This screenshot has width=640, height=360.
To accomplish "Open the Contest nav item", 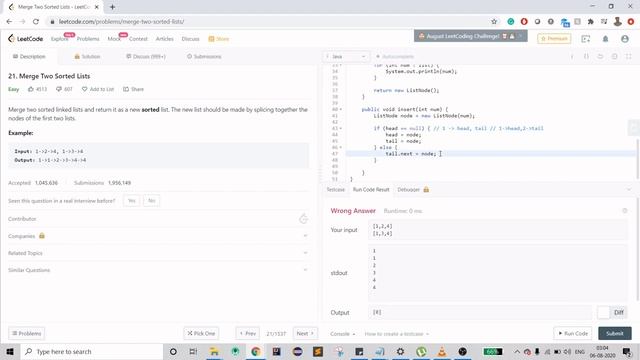I will pyautogui.click(x=138, y=39).
